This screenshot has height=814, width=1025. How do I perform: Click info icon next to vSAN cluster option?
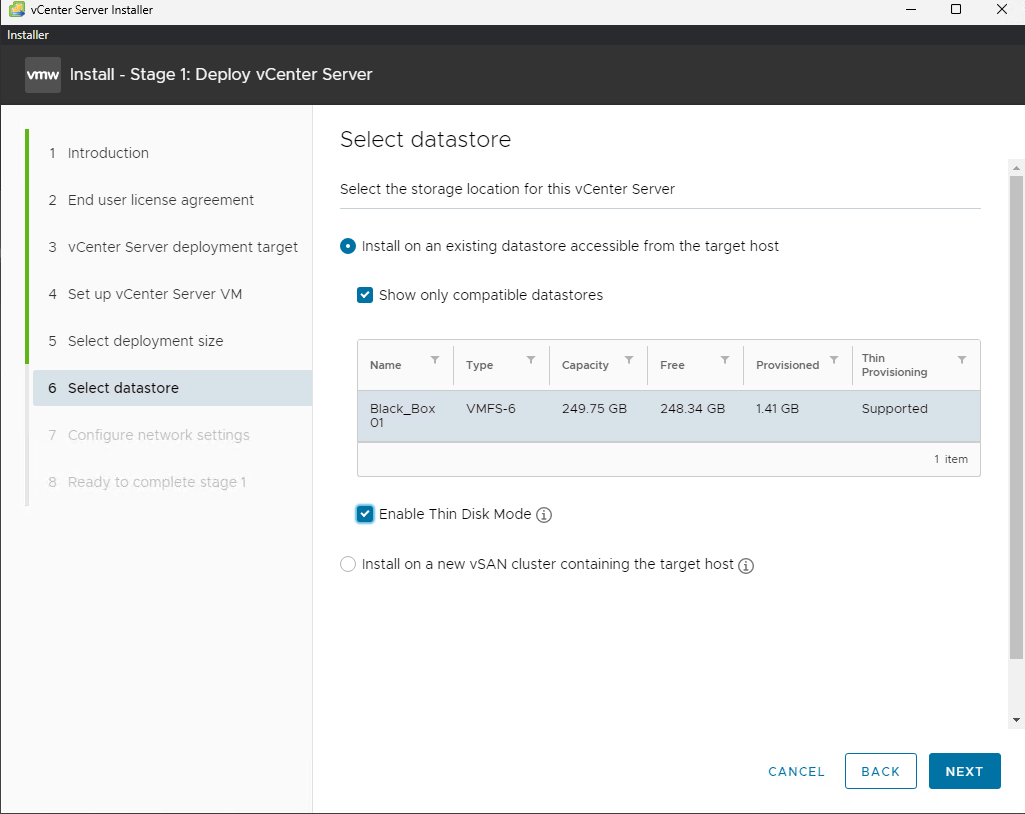click(x=746, y=565)
